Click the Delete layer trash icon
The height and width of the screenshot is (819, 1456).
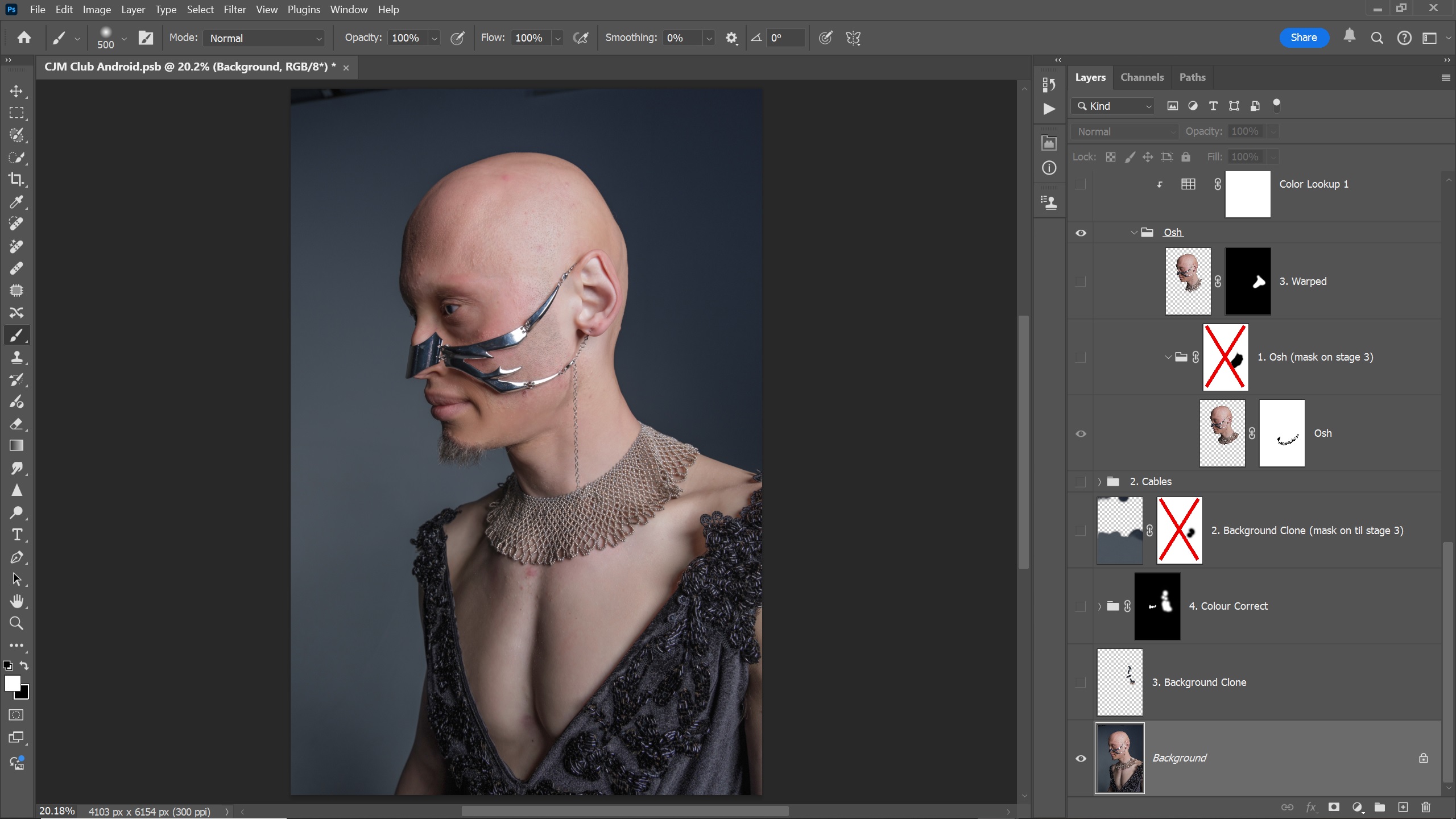point(1425,807)
